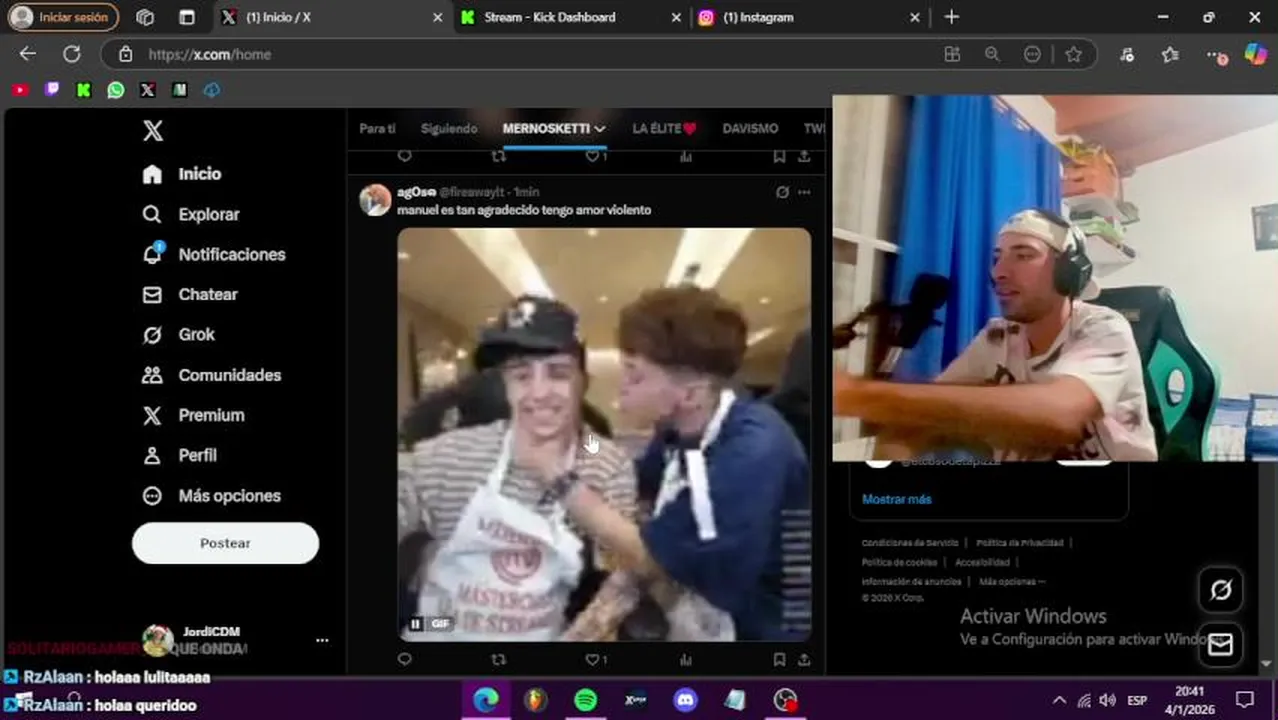This screenshot has height=720, width=1278.
Task: Switch to the Instagram browser tab
Action: [x=810, y=17]
